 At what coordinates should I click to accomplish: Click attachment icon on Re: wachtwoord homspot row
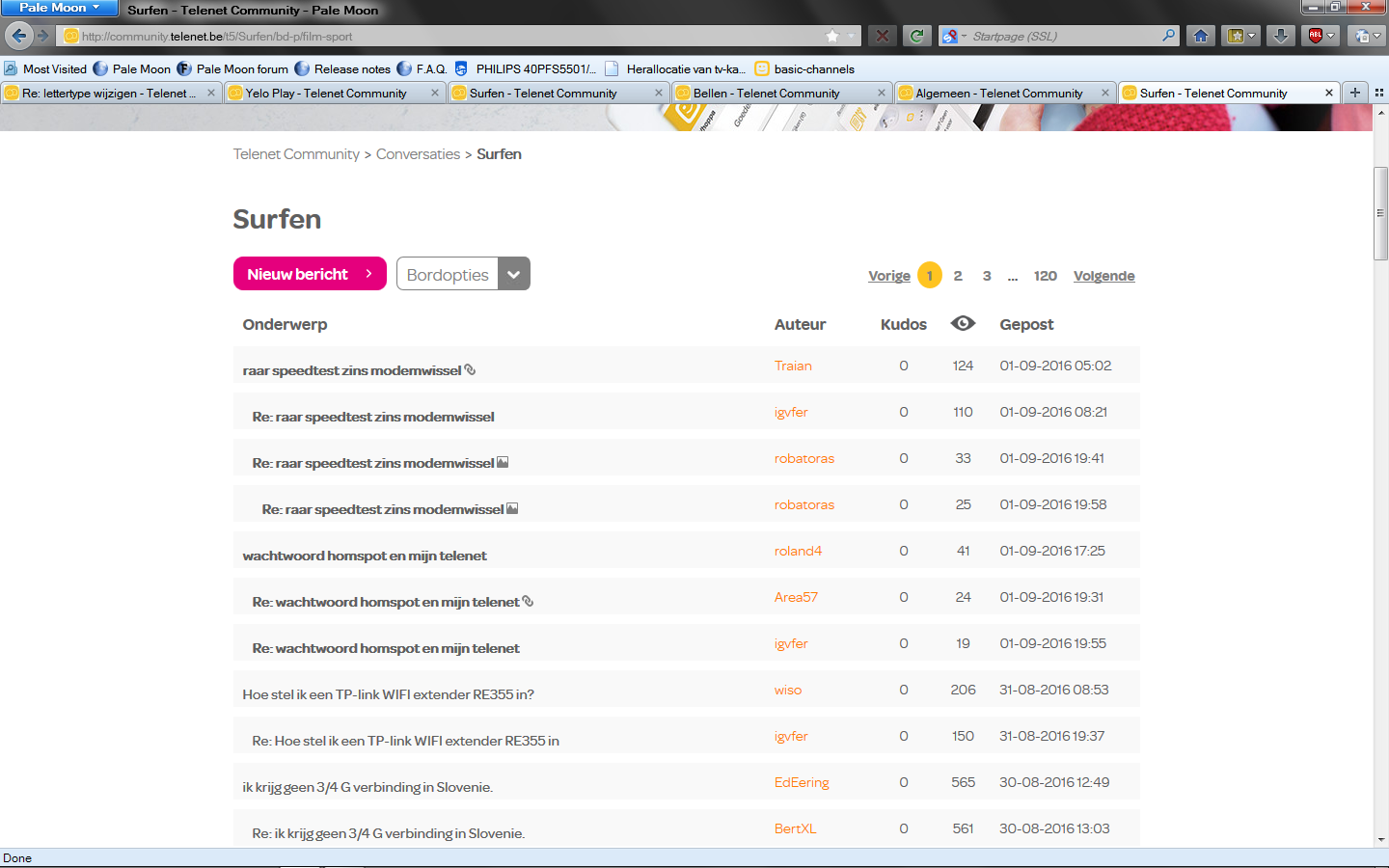pos(528,601)
